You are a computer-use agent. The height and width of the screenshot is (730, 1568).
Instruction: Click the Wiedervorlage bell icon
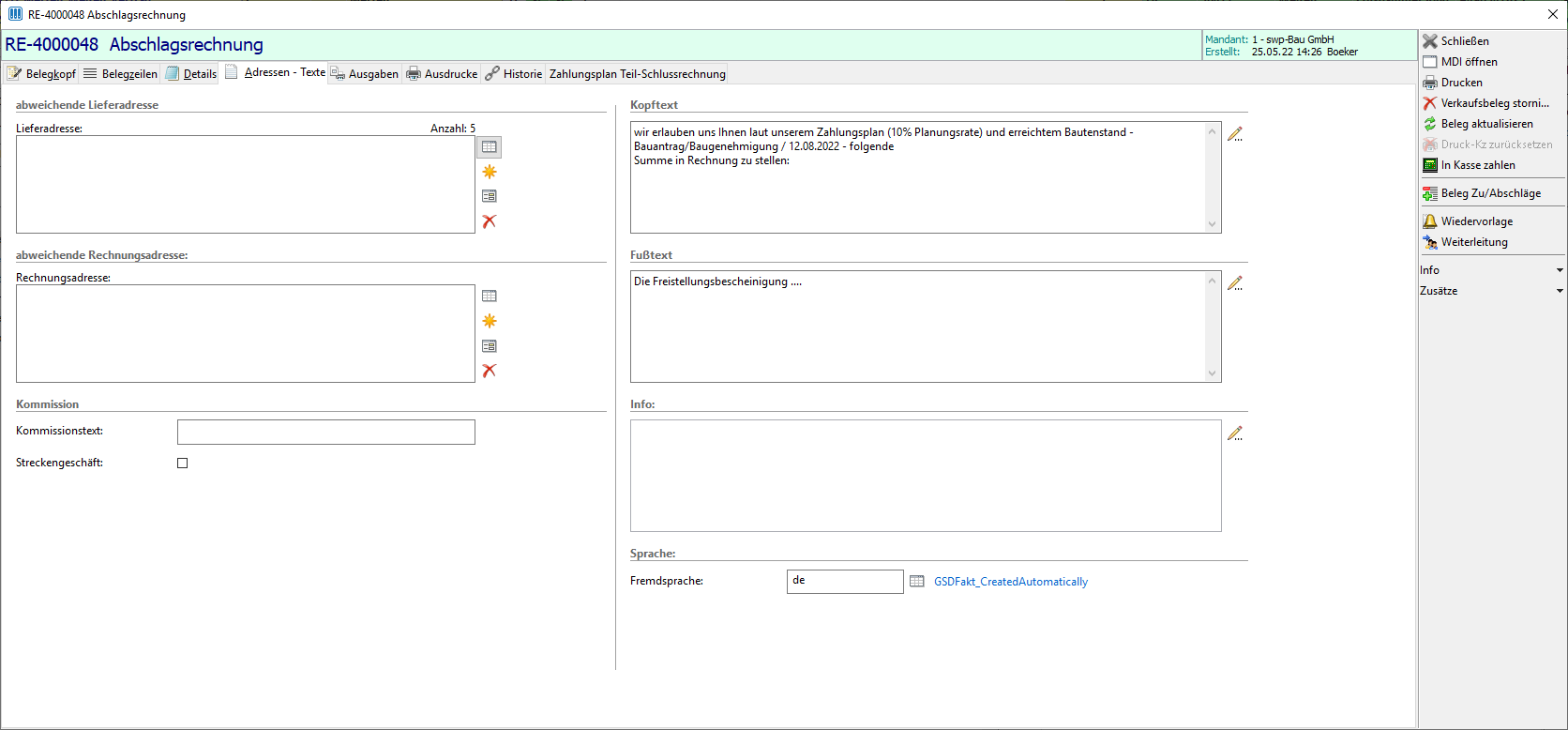(1430, 221)
